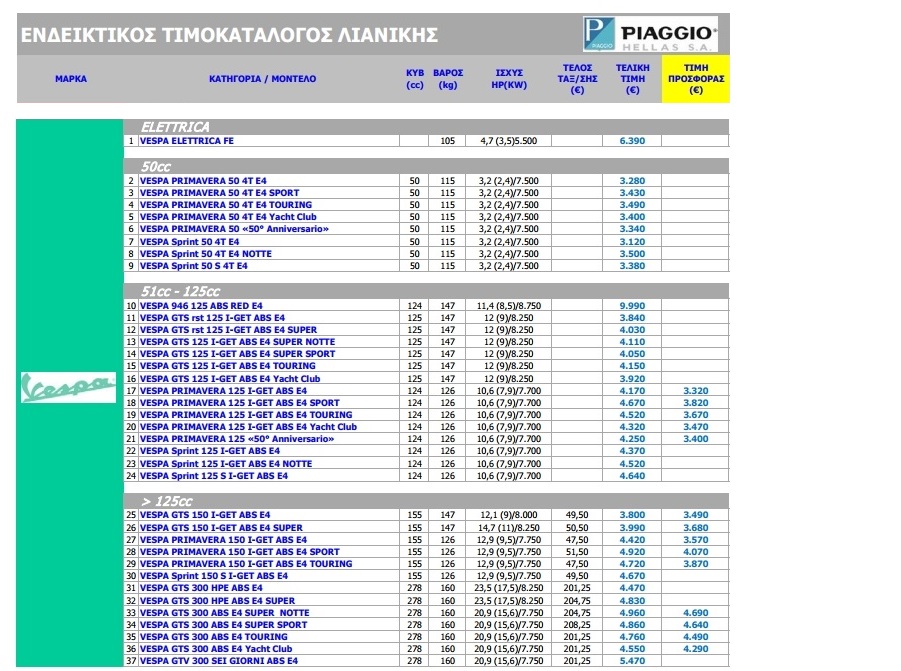The image size is (901, 671).
Task: Select VESPA PRIMAVERA 125 «50° Anniversario»
Action: [237, 439]
